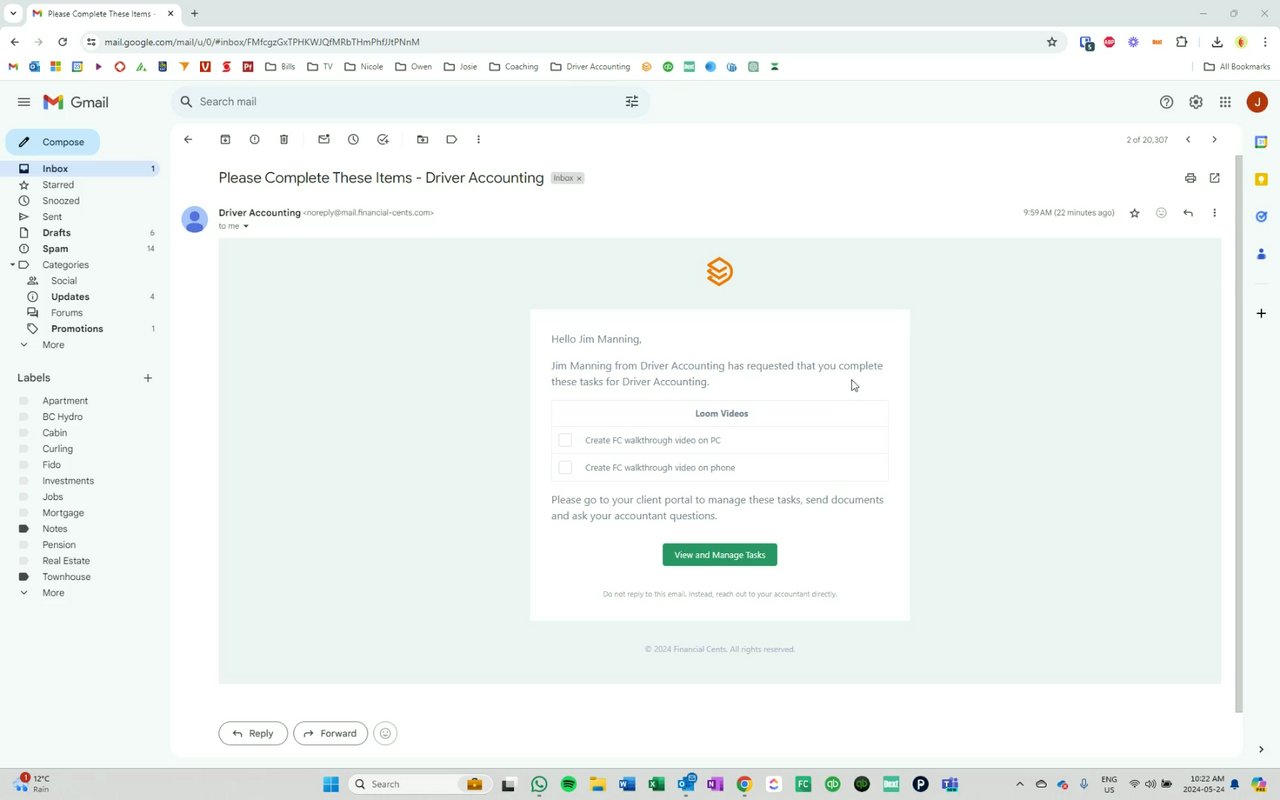1280x800 pixels.
Task: Expand recipient details arrow next to 'to me'
Action: click(x=246, y=226)
